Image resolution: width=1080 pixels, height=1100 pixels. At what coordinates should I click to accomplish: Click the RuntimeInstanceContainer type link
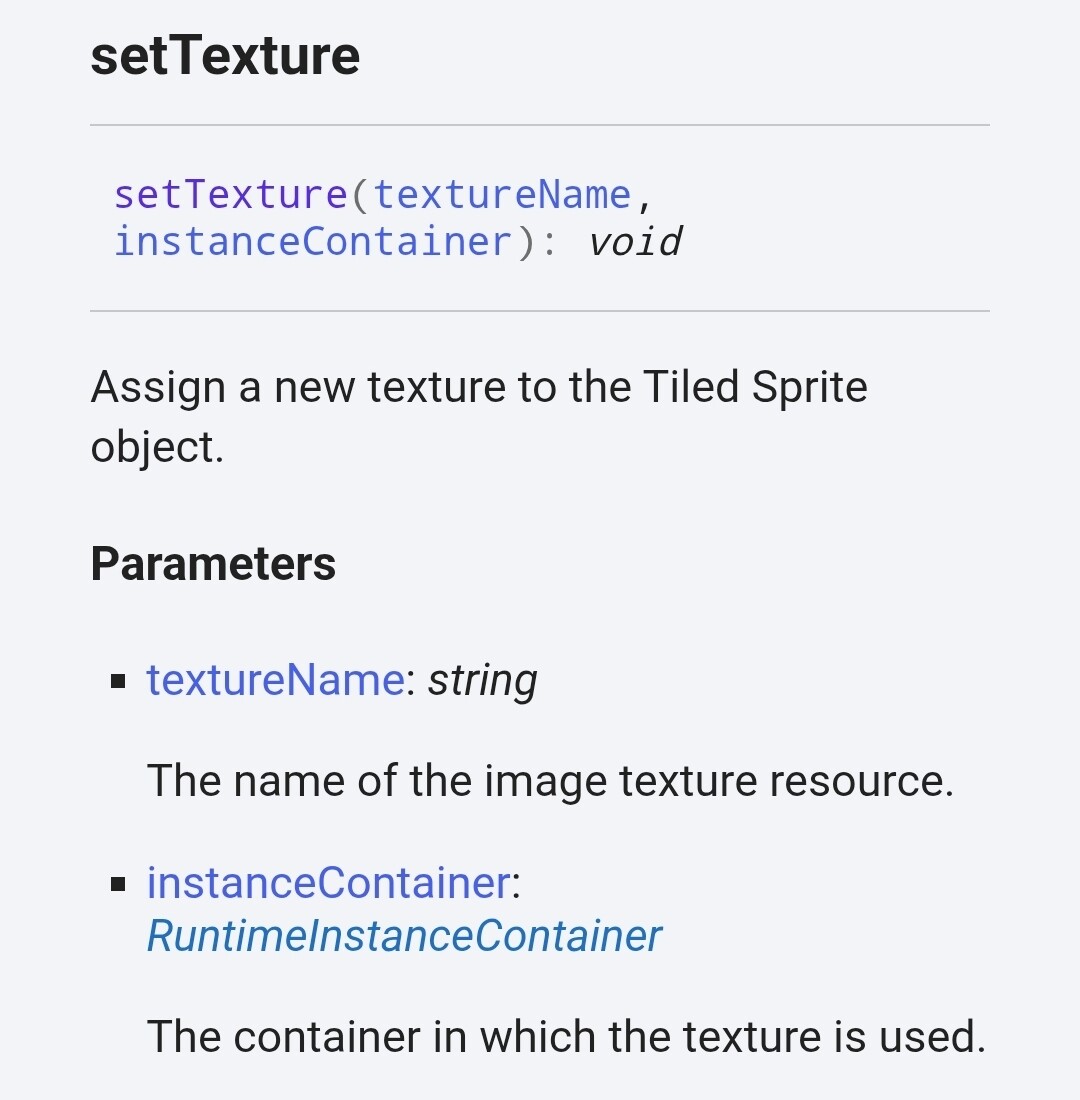(404, 936)
